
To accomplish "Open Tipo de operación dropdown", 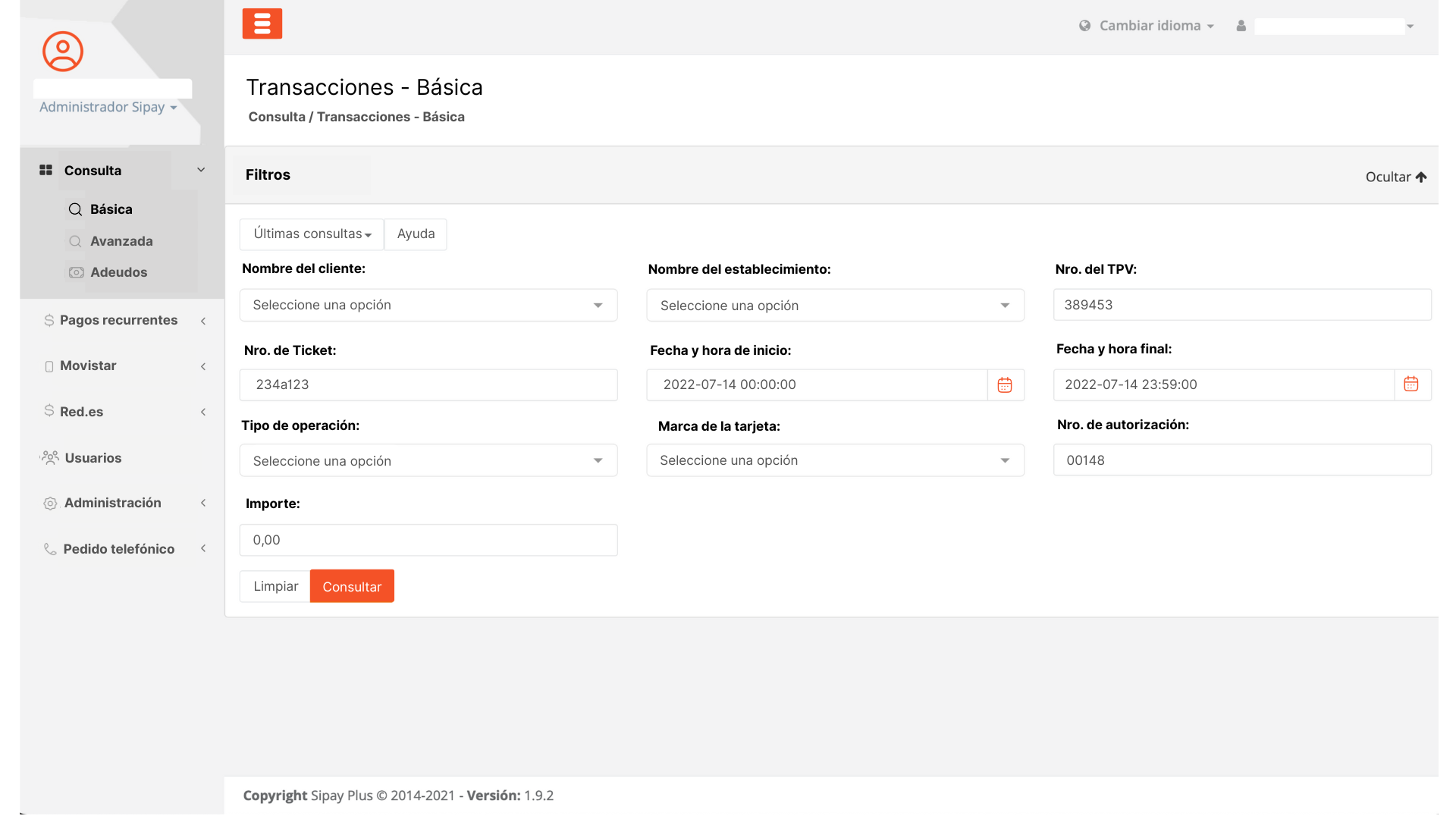I will [428, 461].
